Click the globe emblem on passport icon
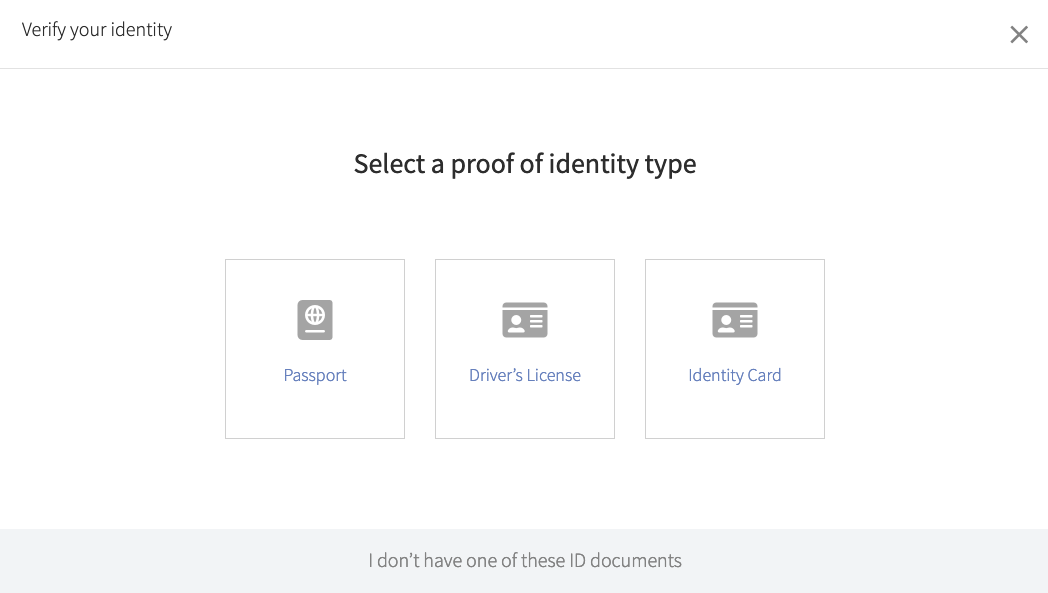The height and width of the screenshot is (593, 1048). 315,314
